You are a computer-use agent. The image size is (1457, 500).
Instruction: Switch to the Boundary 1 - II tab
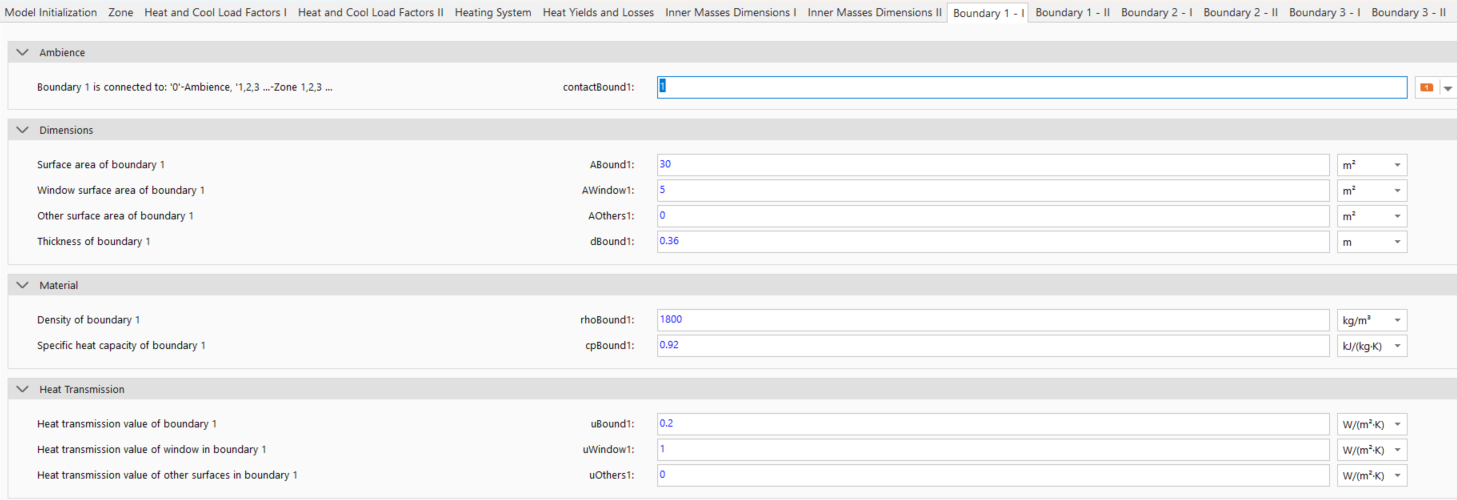click(1073, 13)
